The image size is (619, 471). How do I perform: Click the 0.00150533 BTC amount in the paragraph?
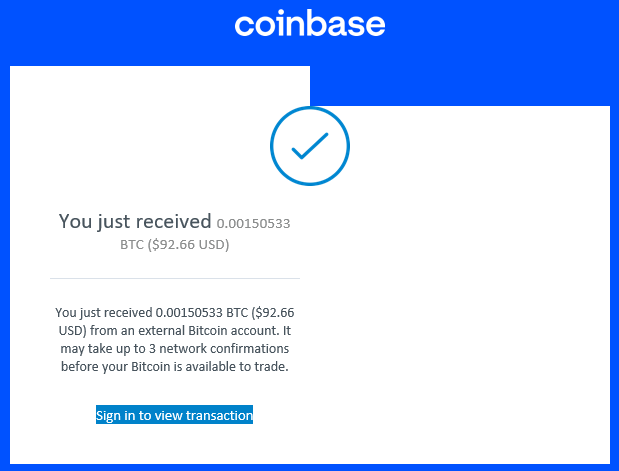(x=201, y=313)
